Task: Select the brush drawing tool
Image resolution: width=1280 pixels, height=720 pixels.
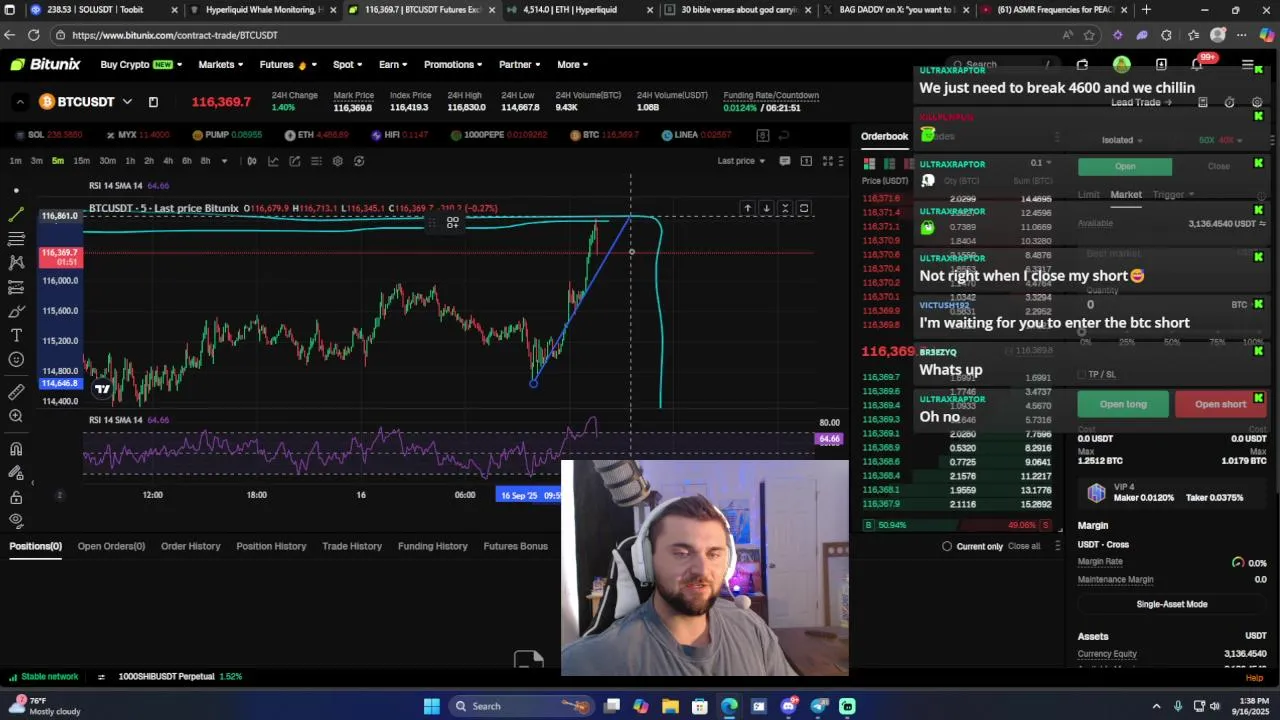Action: [x=16, y=311]
